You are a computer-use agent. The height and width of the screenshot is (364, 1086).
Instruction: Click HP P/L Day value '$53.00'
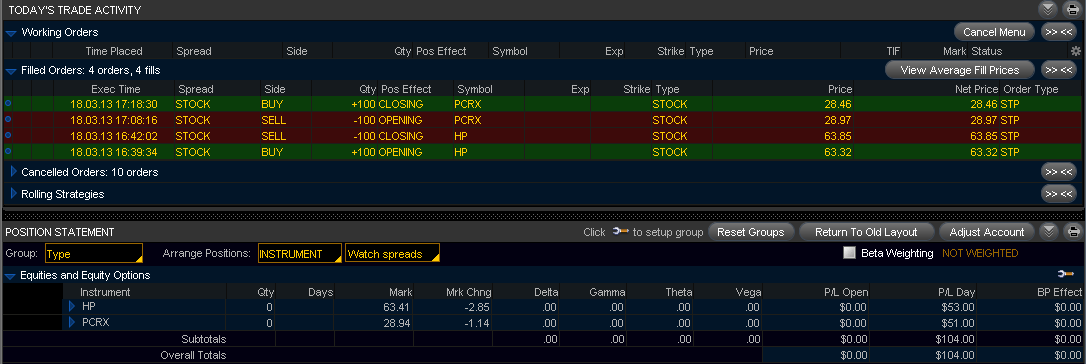(958, 307)
